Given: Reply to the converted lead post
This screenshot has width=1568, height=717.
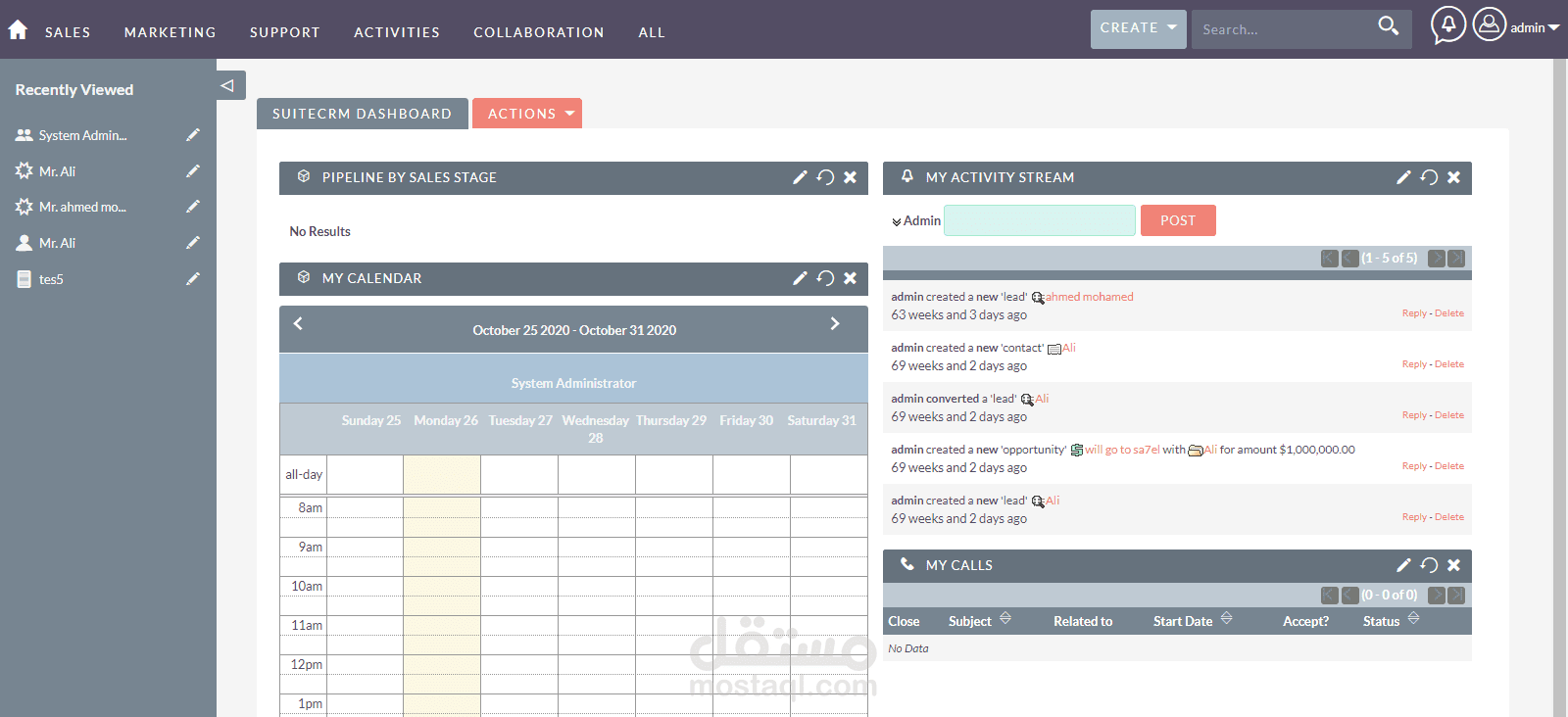Looking at the screenshot, I should pos(1414,415).
